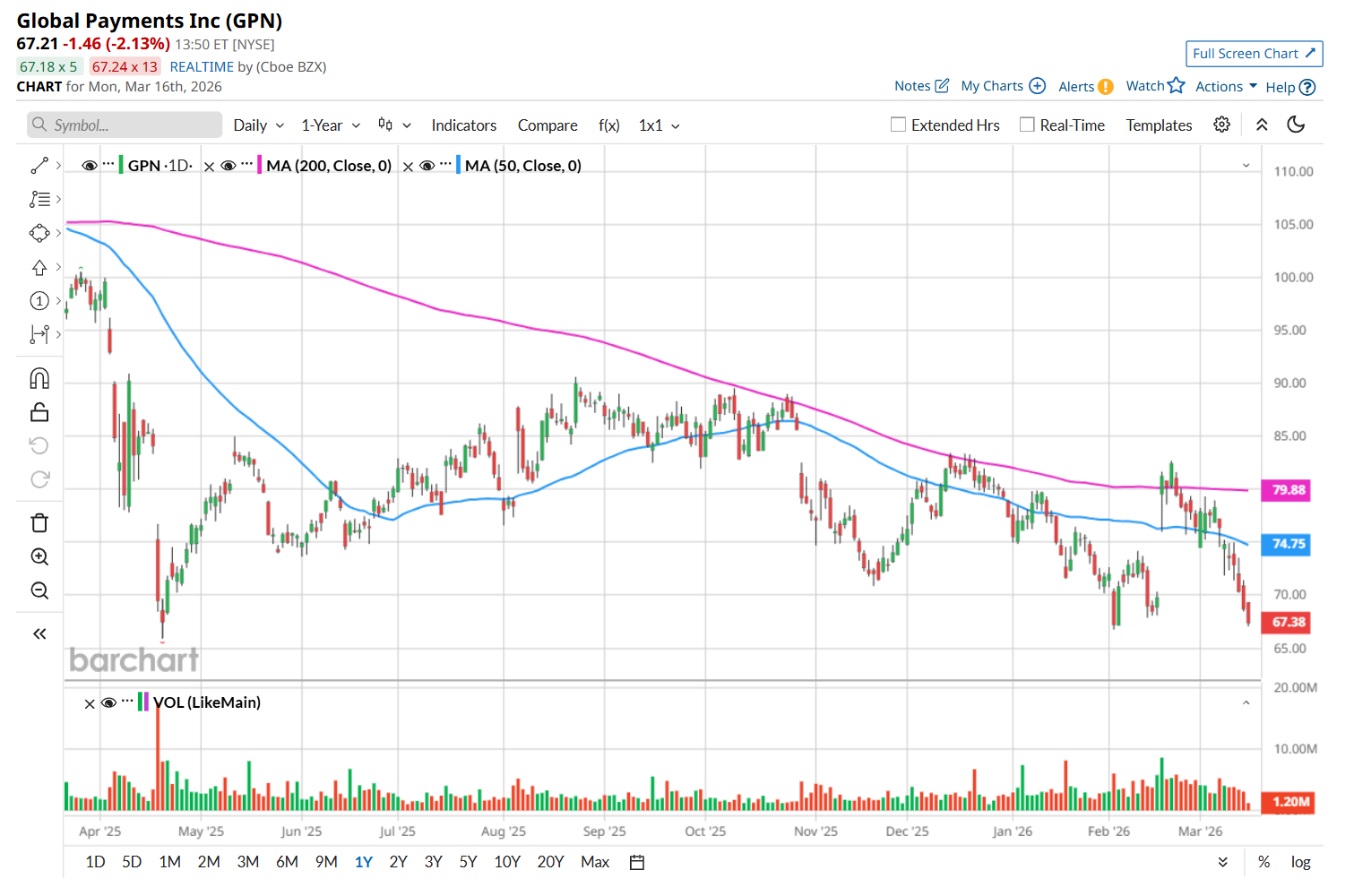Screen dimensions: 1354x896
Task: Open the Indicators menu
Action: click(463, 125)
